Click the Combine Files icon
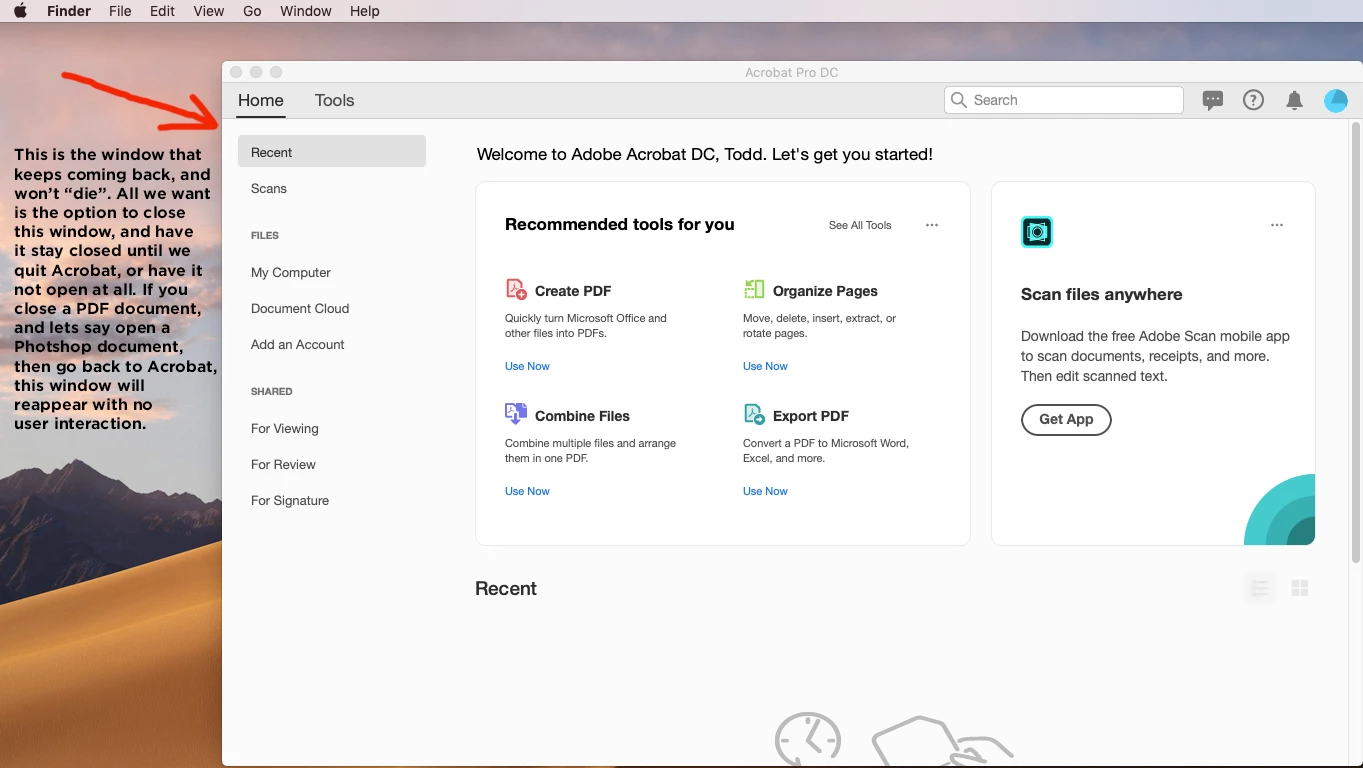1363x768 pixels. (516, 415)
